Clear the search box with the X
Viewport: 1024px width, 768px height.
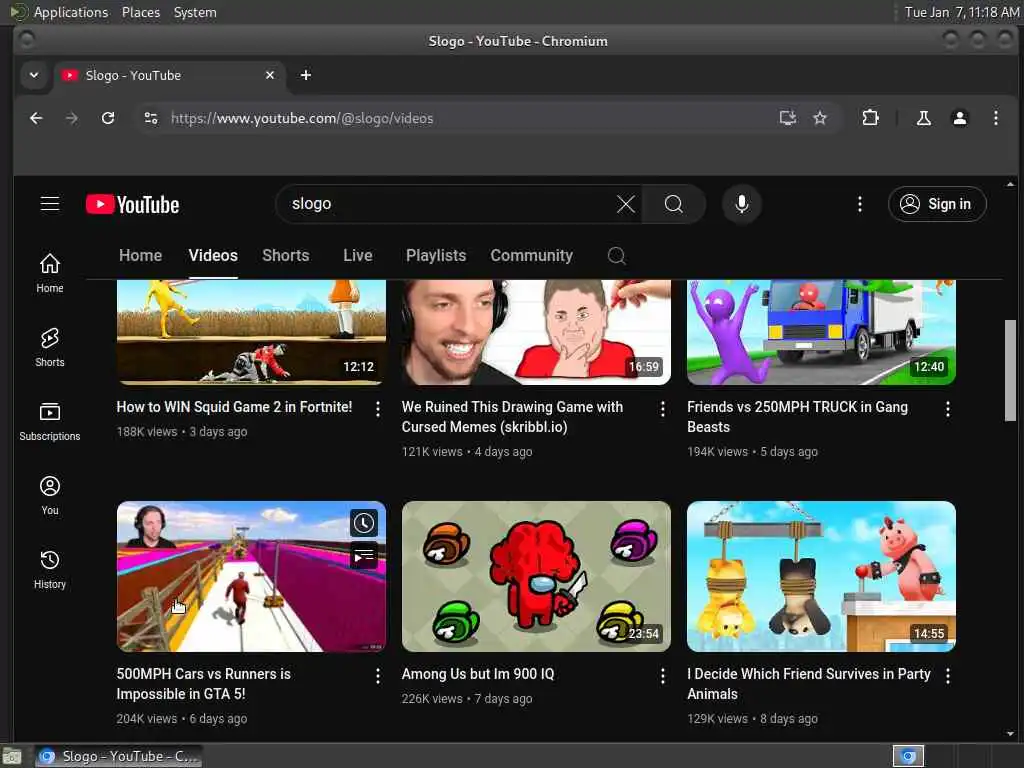[626, 204]
